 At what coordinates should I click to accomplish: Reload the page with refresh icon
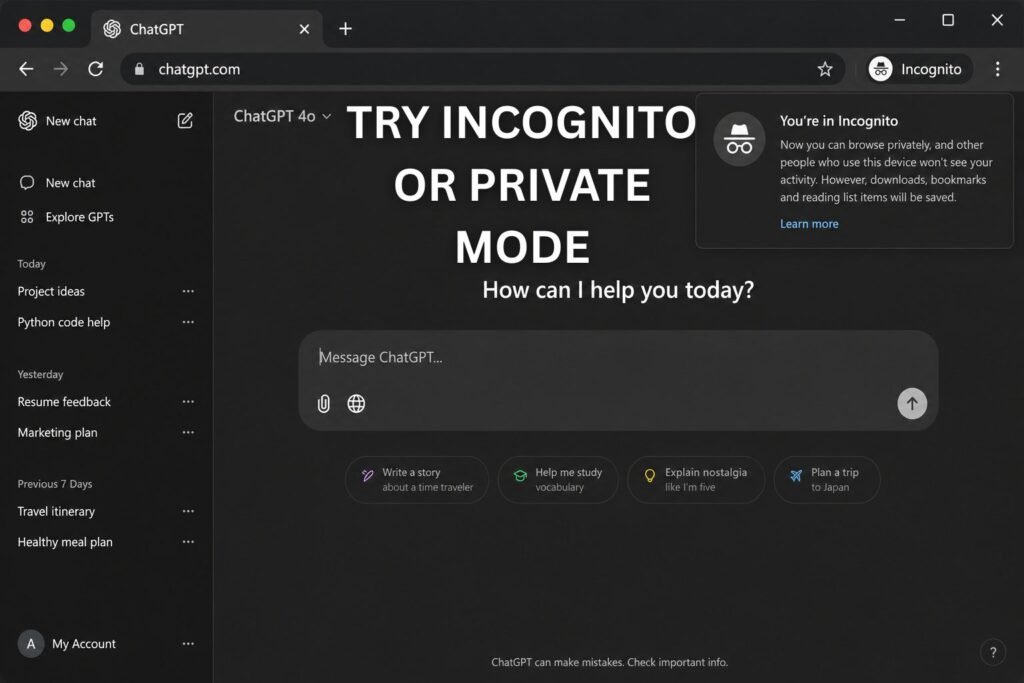[x=96, y=69]
